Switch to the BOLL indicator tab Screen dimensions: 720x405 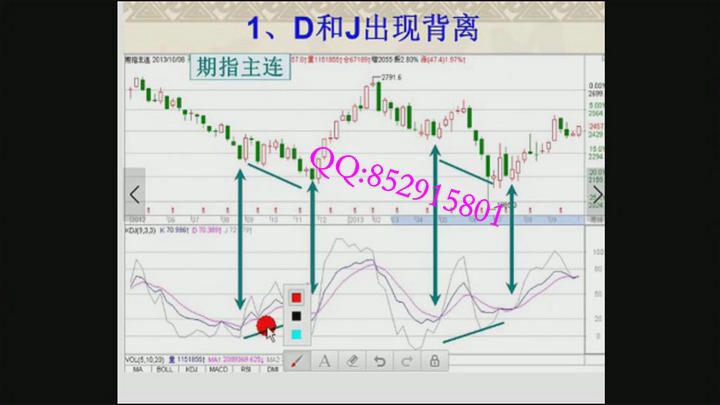162,369
